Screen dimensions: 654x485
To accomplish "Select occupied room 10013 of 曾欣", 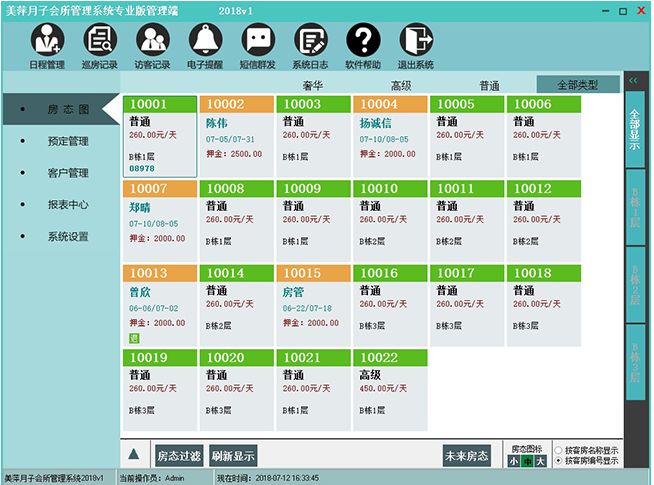I will (x=160, y=306).
